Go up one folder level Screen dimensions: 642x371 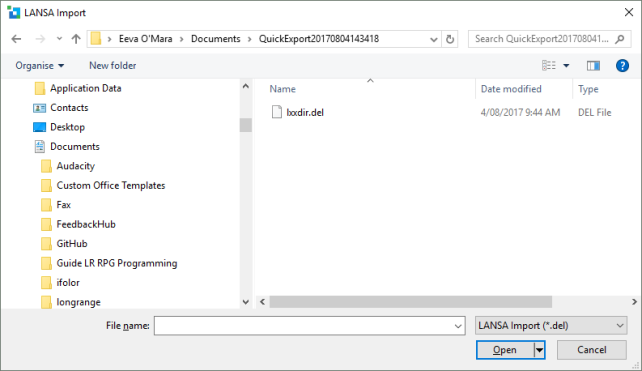click(x=76, y=39)
